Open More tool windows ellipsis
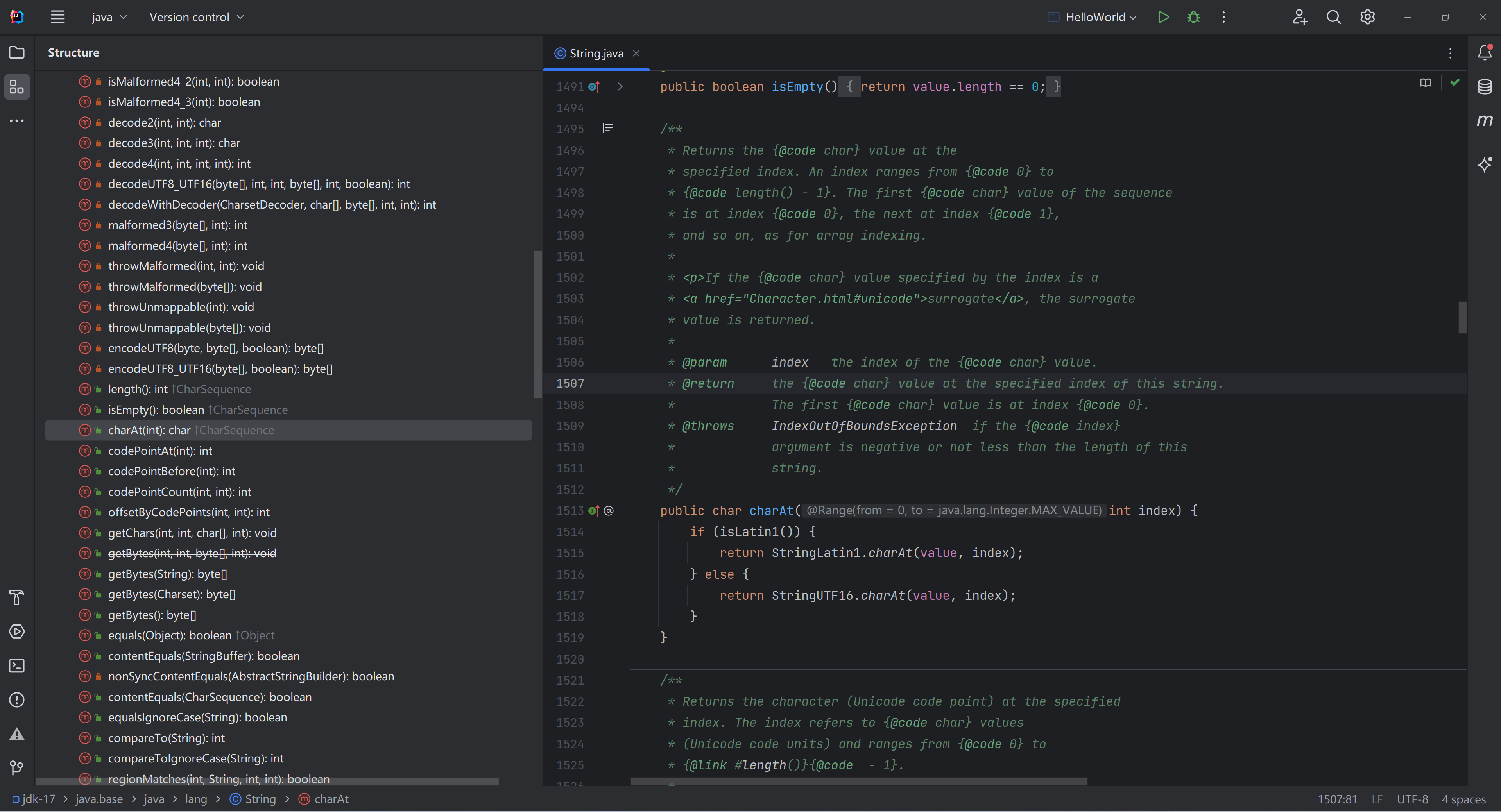 (x=17, y=121)
